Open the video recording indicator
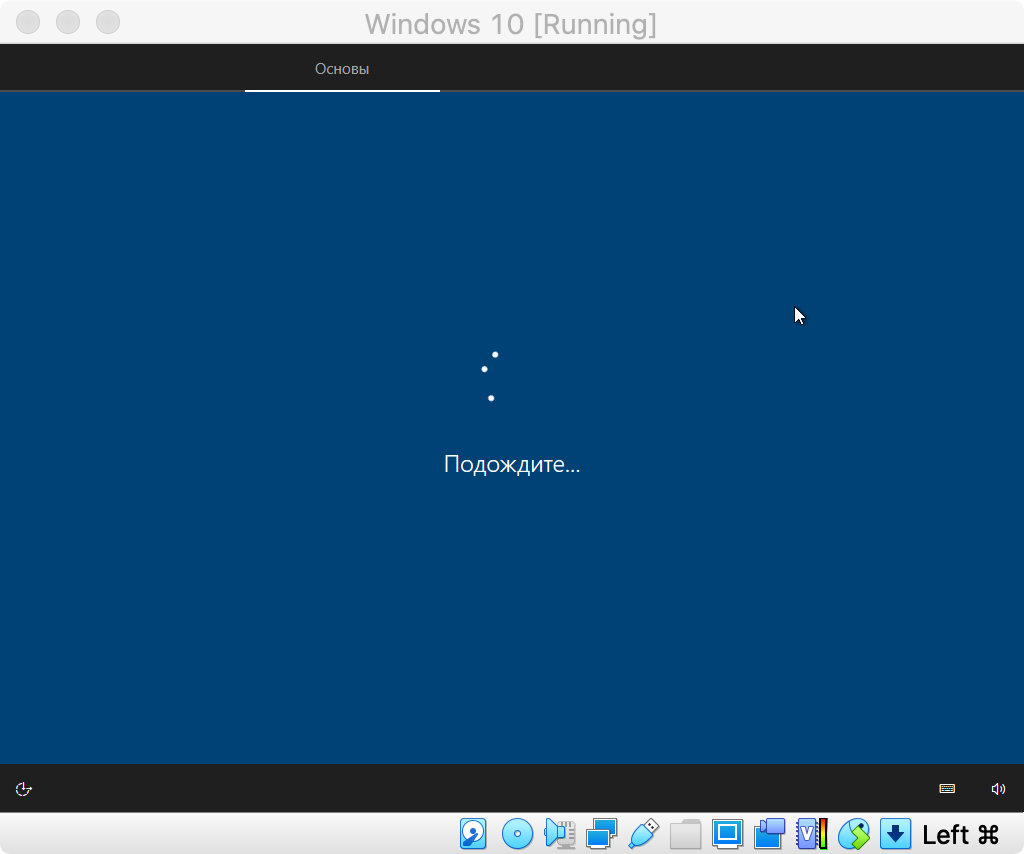The image size is (1024, 854). tap(769, 834)
